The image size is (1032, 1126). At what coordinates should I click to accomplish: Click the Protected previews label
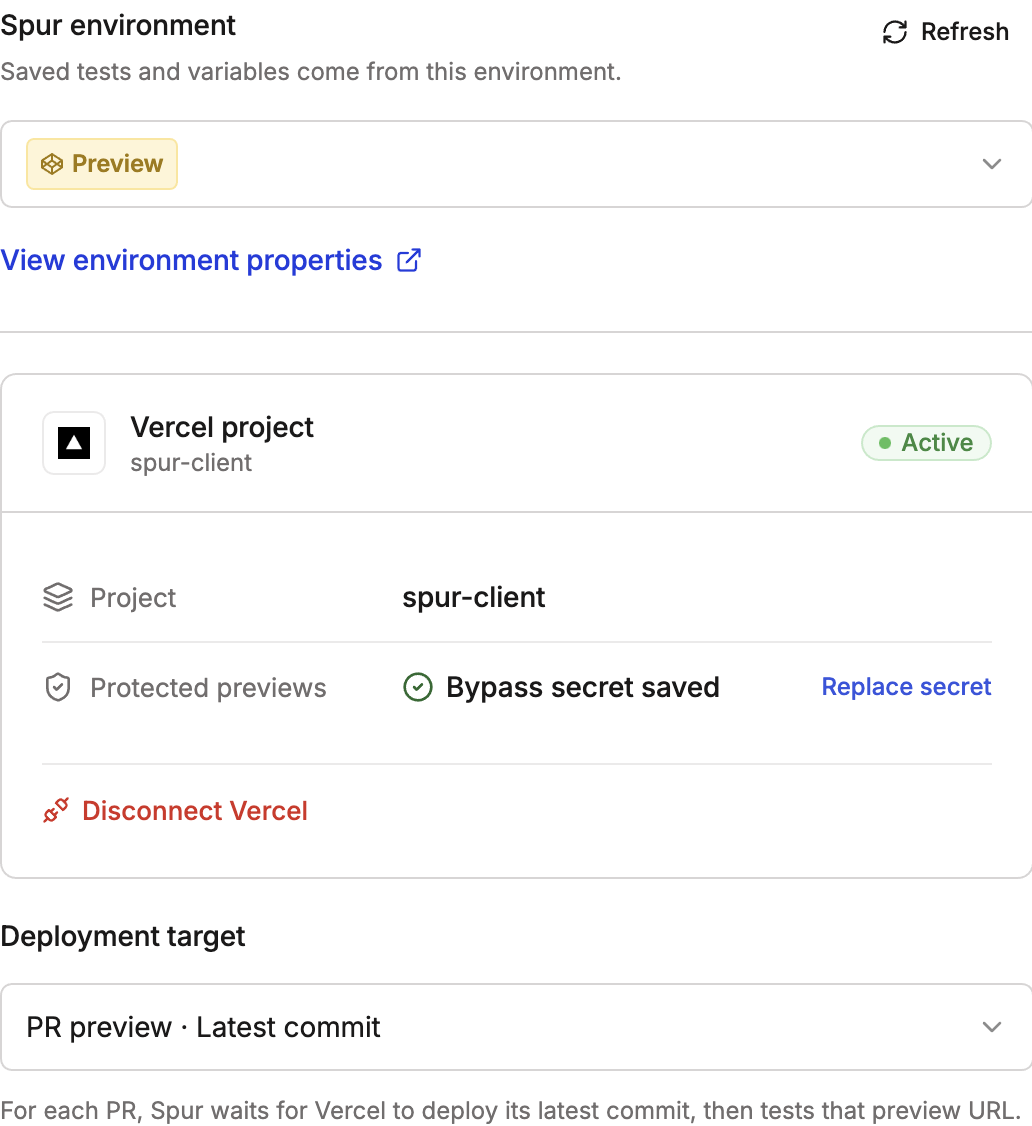tap(208, 688)
